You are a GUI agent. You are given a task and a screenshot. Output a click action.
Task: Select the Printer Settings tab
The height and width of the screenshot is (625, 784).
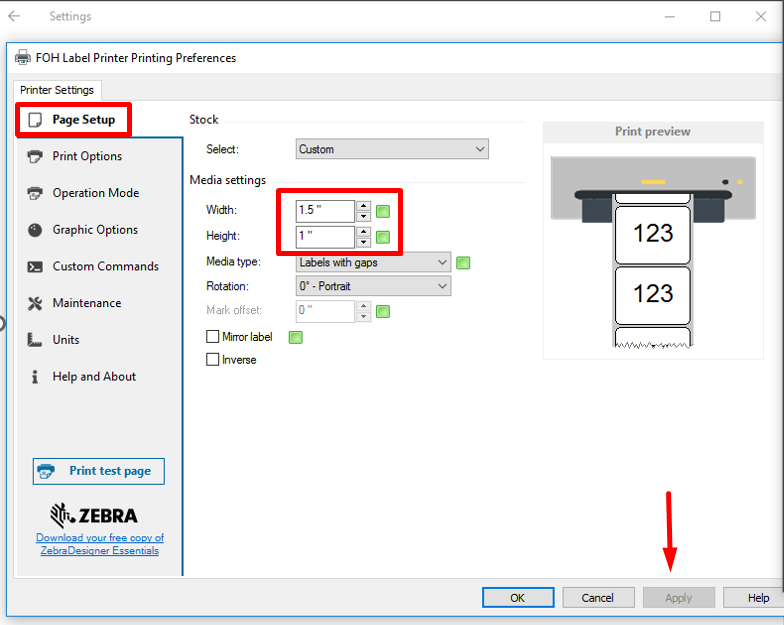click(x=57, y=90)
